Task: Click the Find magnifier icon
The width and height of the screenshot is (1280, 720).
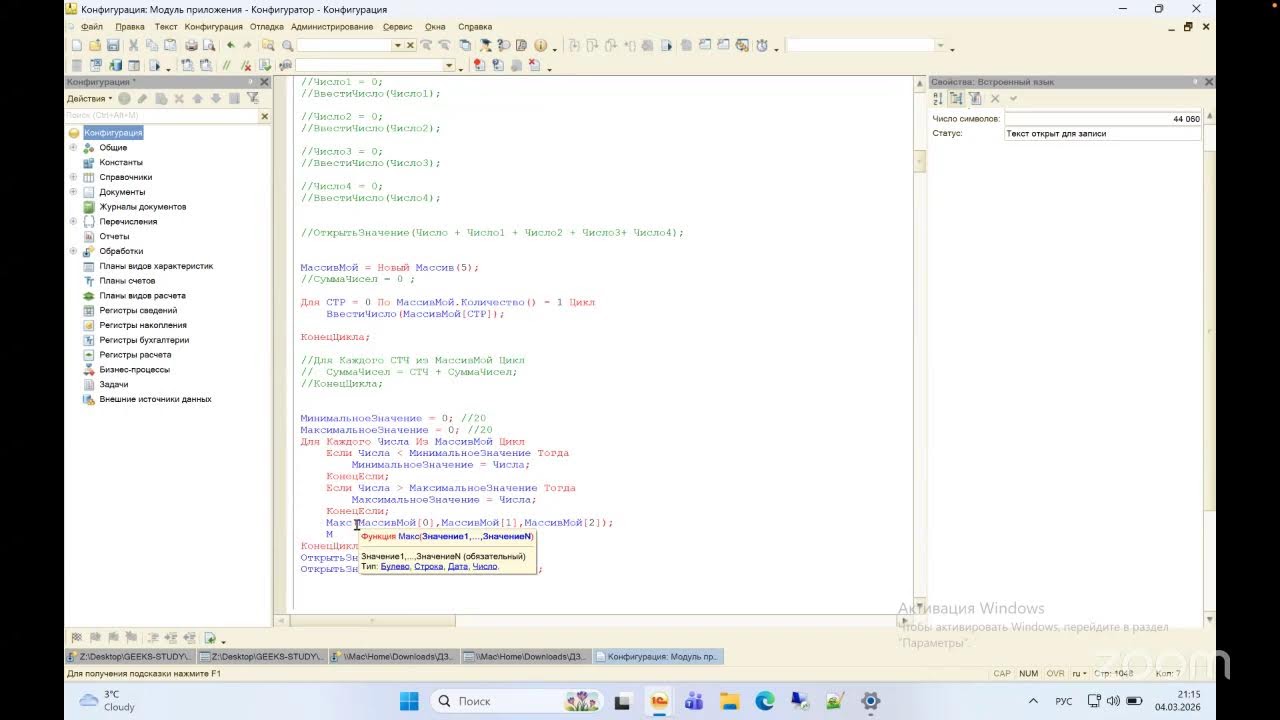Action: 287,45
